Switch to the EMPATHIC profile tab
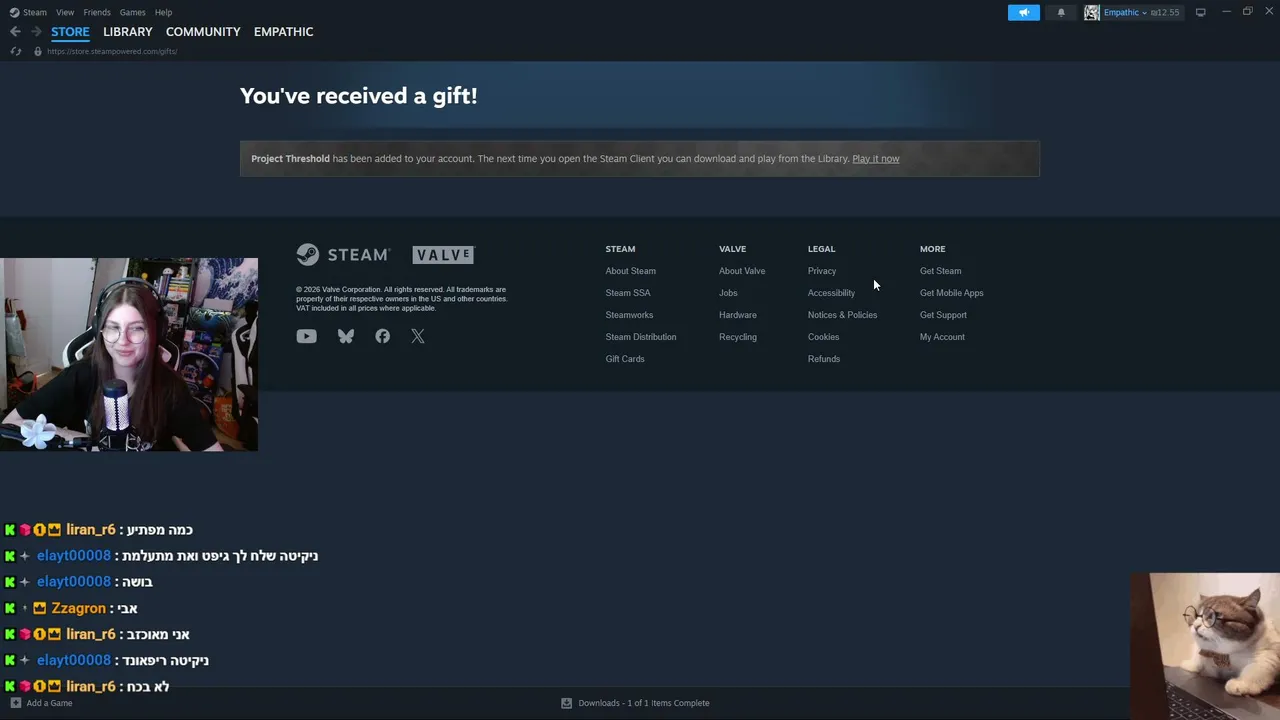 [x=284, y=32]
